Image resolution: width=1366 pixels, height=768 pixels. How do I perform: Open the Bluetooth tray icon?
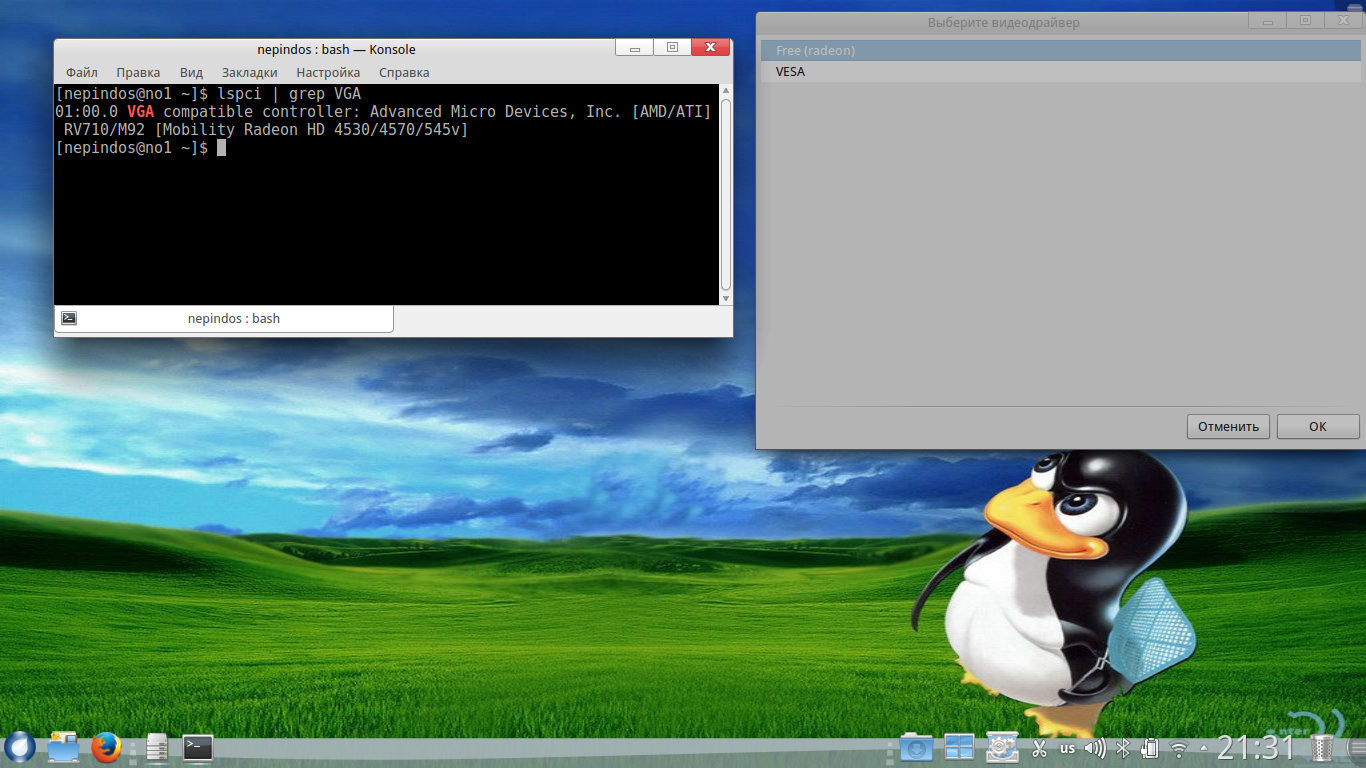(x=1123, y=748)
